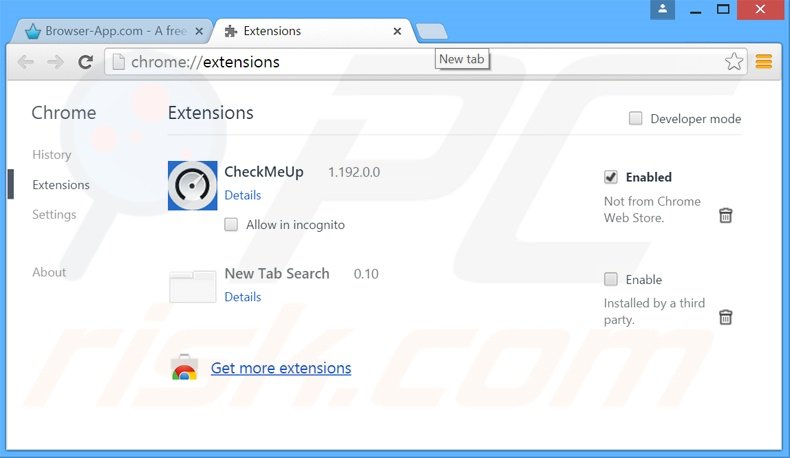Open Details link for New Tab Search
Screen dimensions: 790x458
pos(242,297)
